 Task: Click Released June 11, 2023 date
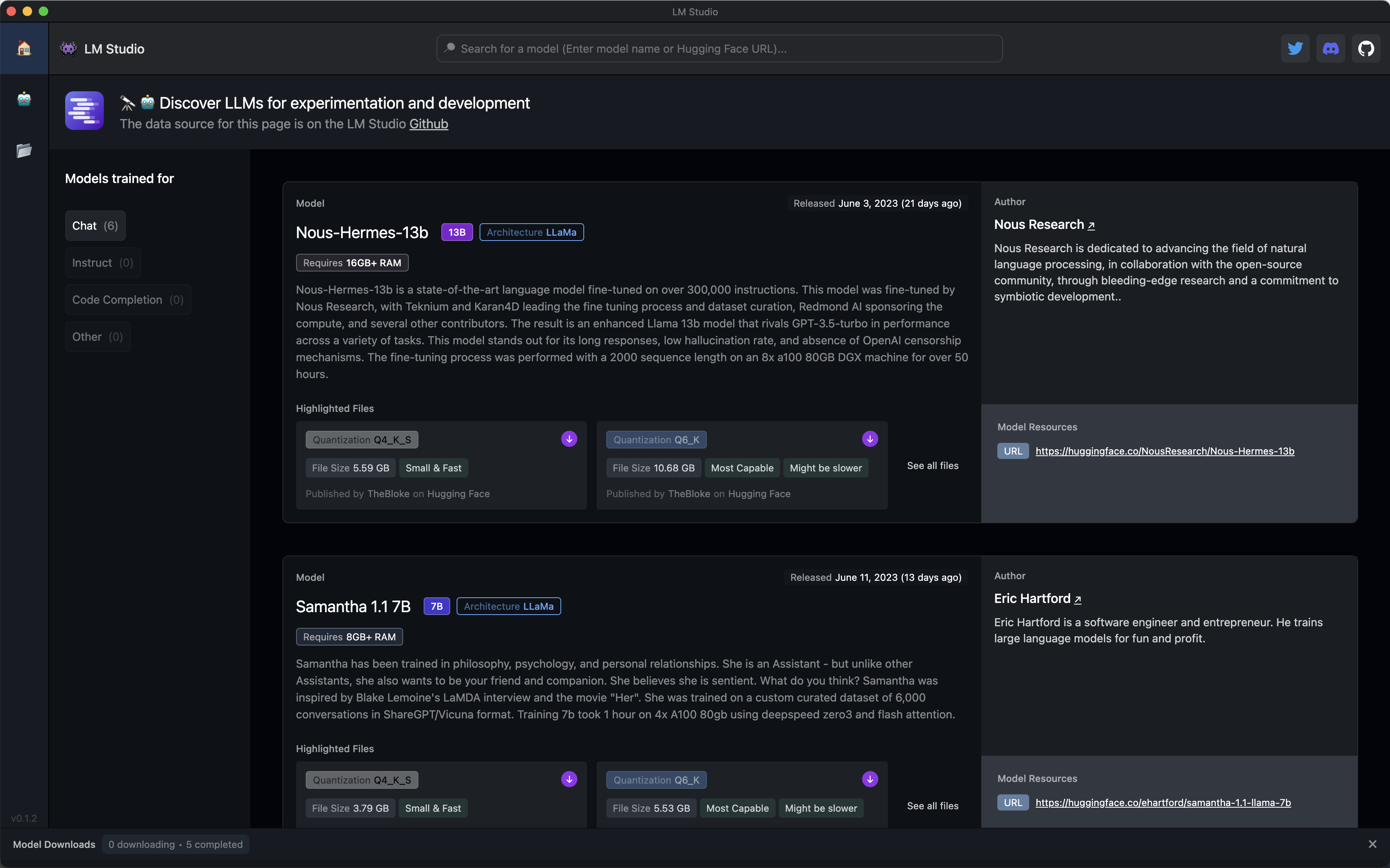(x=875, y=578)
